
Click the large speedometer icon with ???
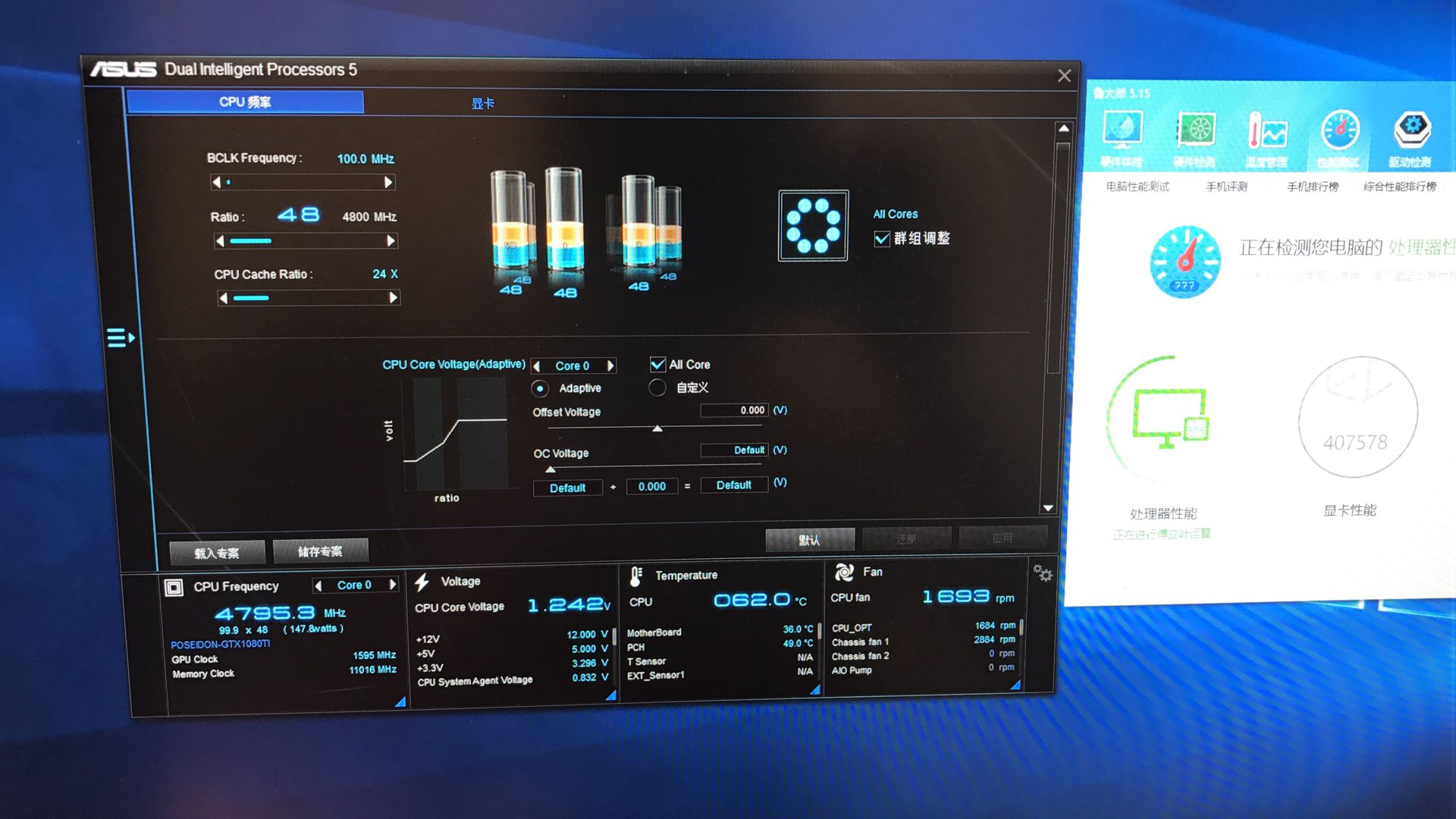point(1185,262)
